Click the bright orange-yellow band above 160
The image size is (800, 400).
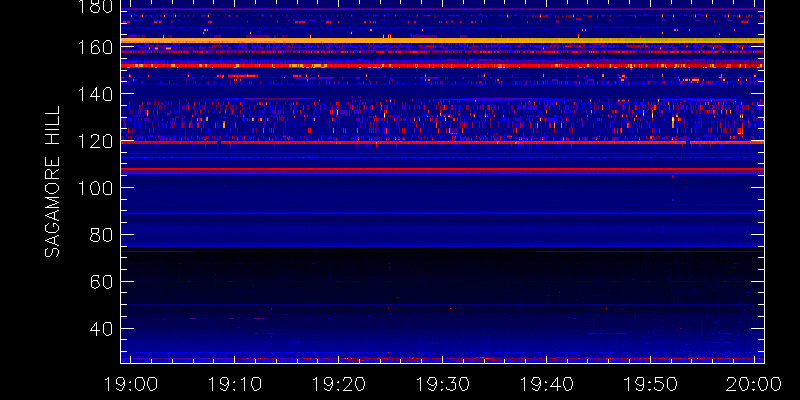click(x=442, y=40)
